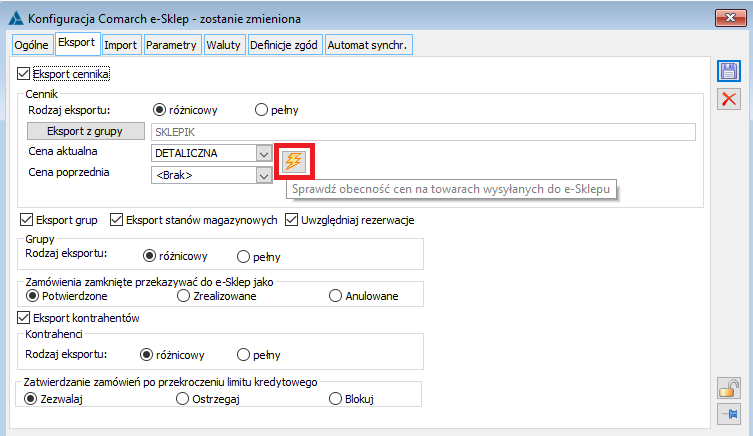The height and width of the screenshot is (436, 753).
Task: Switch to the Automat synchr. tab
Action: point(368,45)
